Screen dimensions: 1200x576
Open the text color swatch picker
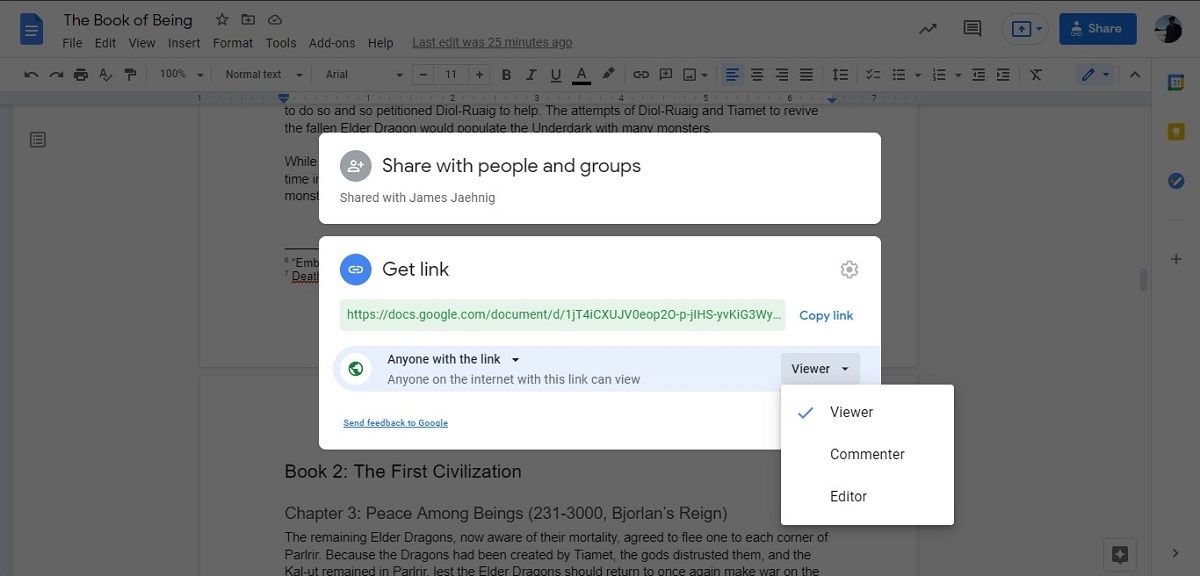581,74
